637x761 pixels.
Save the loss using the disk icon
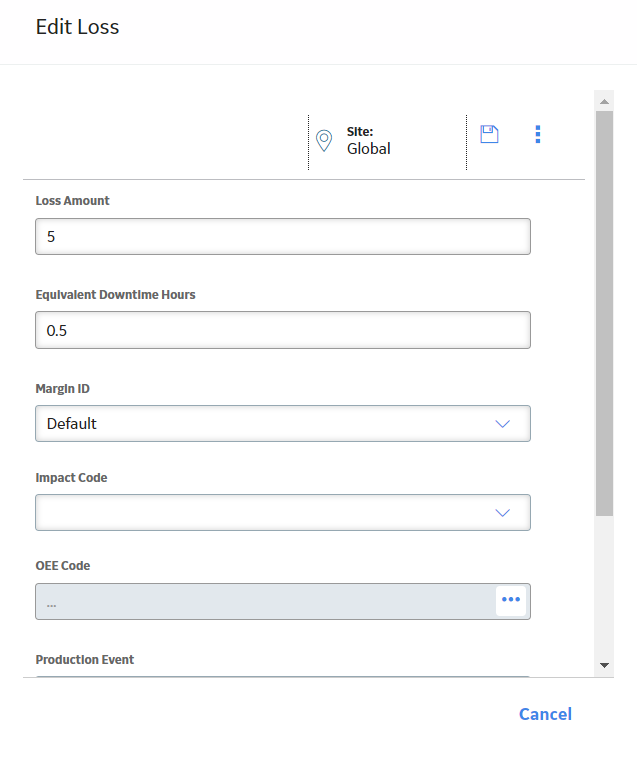tap(489, 134)
